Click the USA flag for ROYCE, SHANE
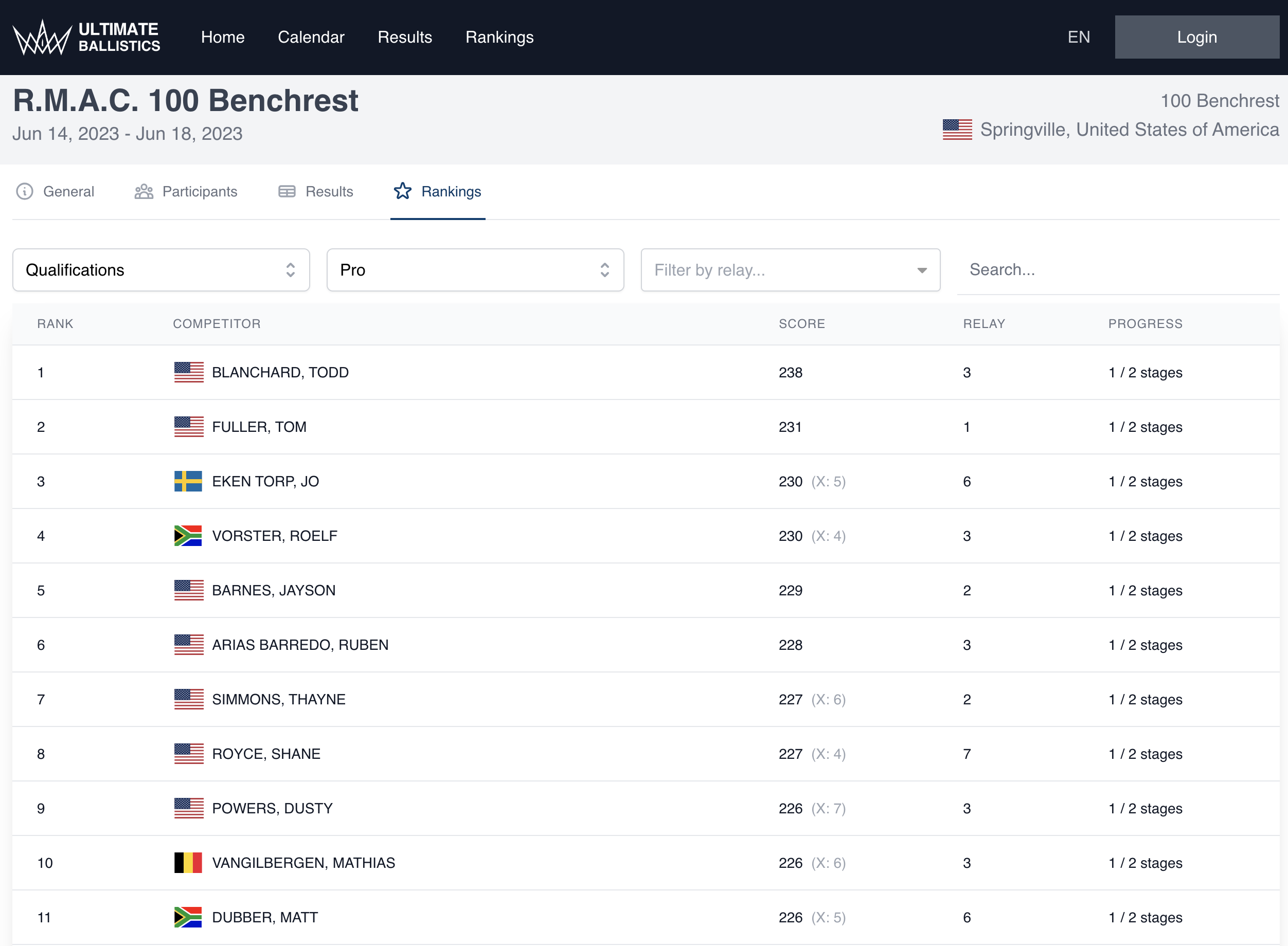 (188, 754)
